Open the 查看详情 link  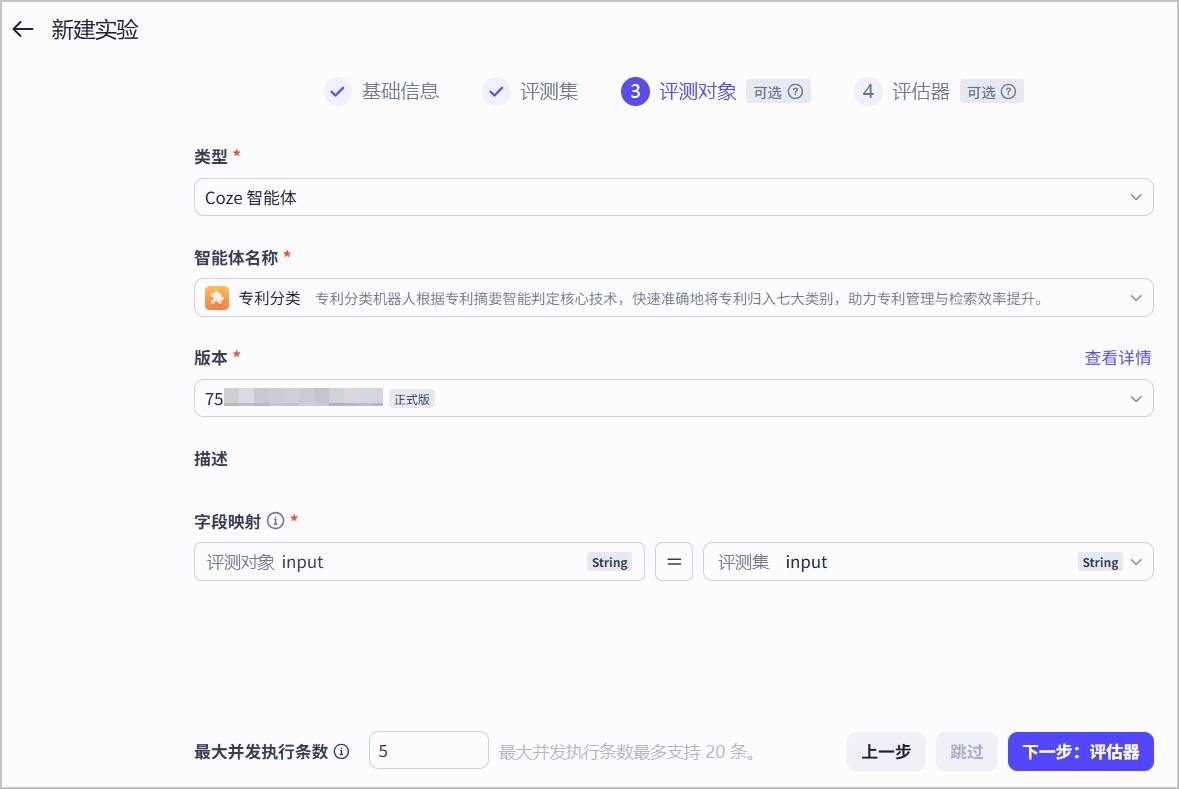click(x=1117, y=358)
